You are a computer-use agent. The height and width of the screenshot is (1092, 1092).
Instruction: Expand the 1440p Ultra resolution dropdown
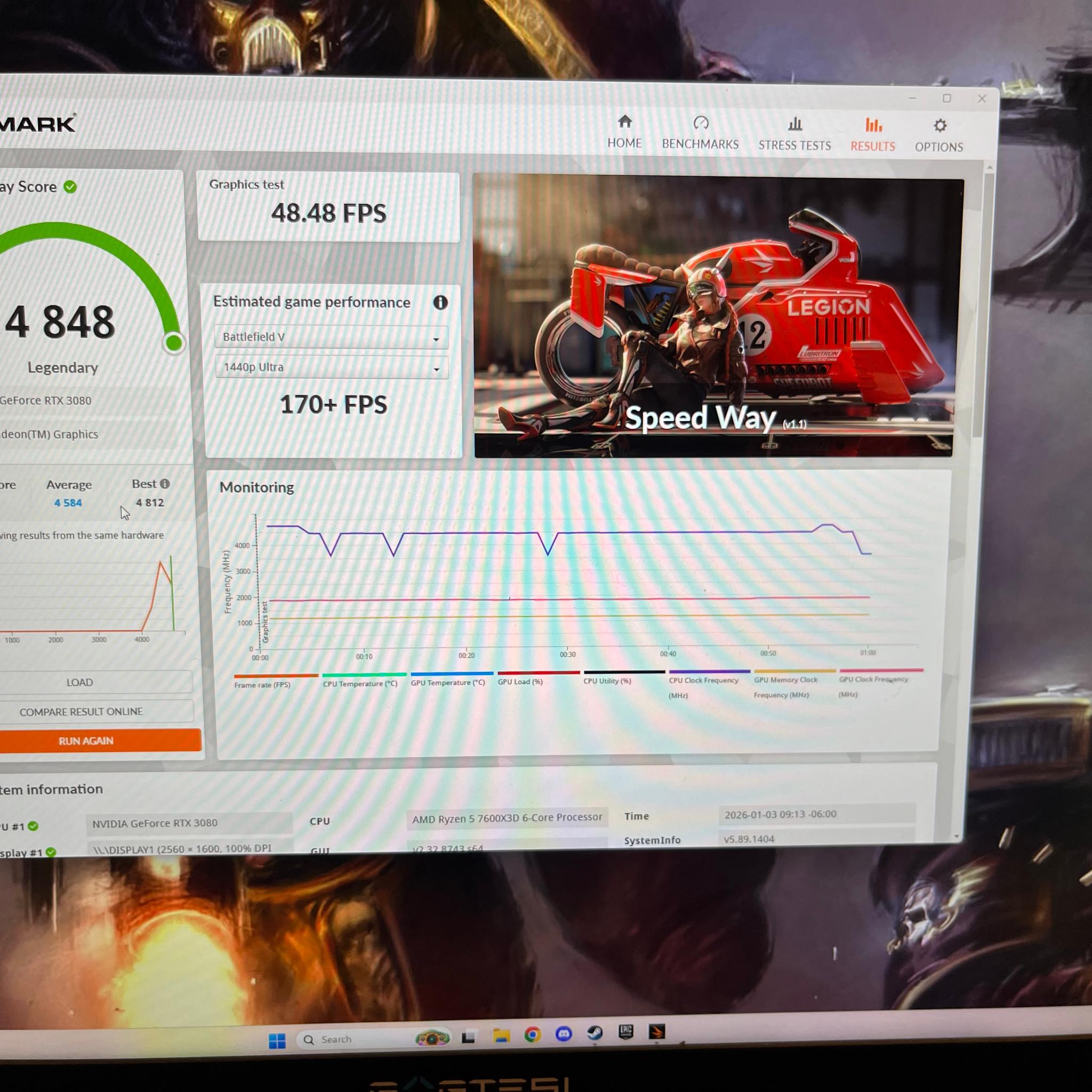click(332, 367)
